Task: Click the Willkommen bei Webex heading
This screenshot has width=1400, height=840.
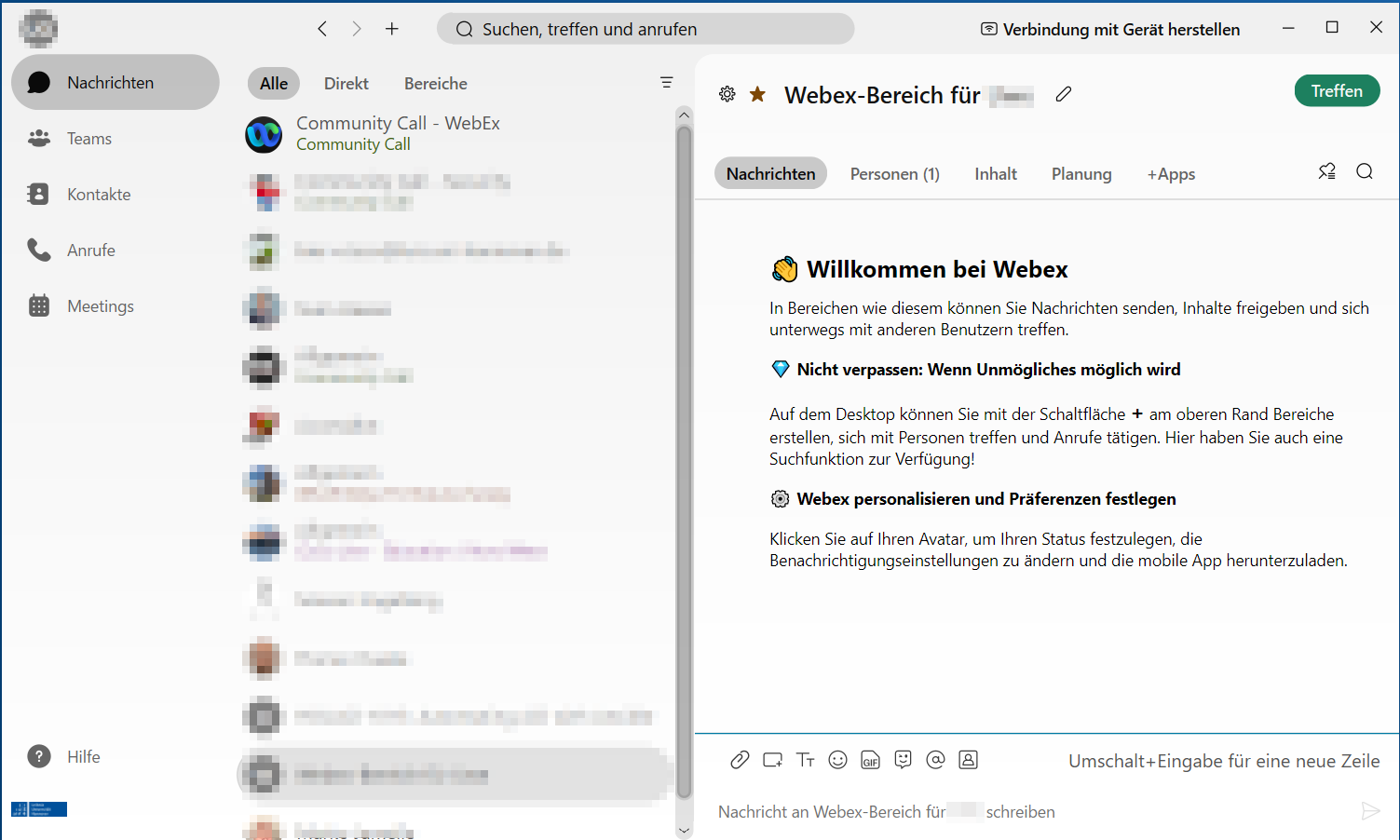Action: pyautogui.click(x=937, y=269)
